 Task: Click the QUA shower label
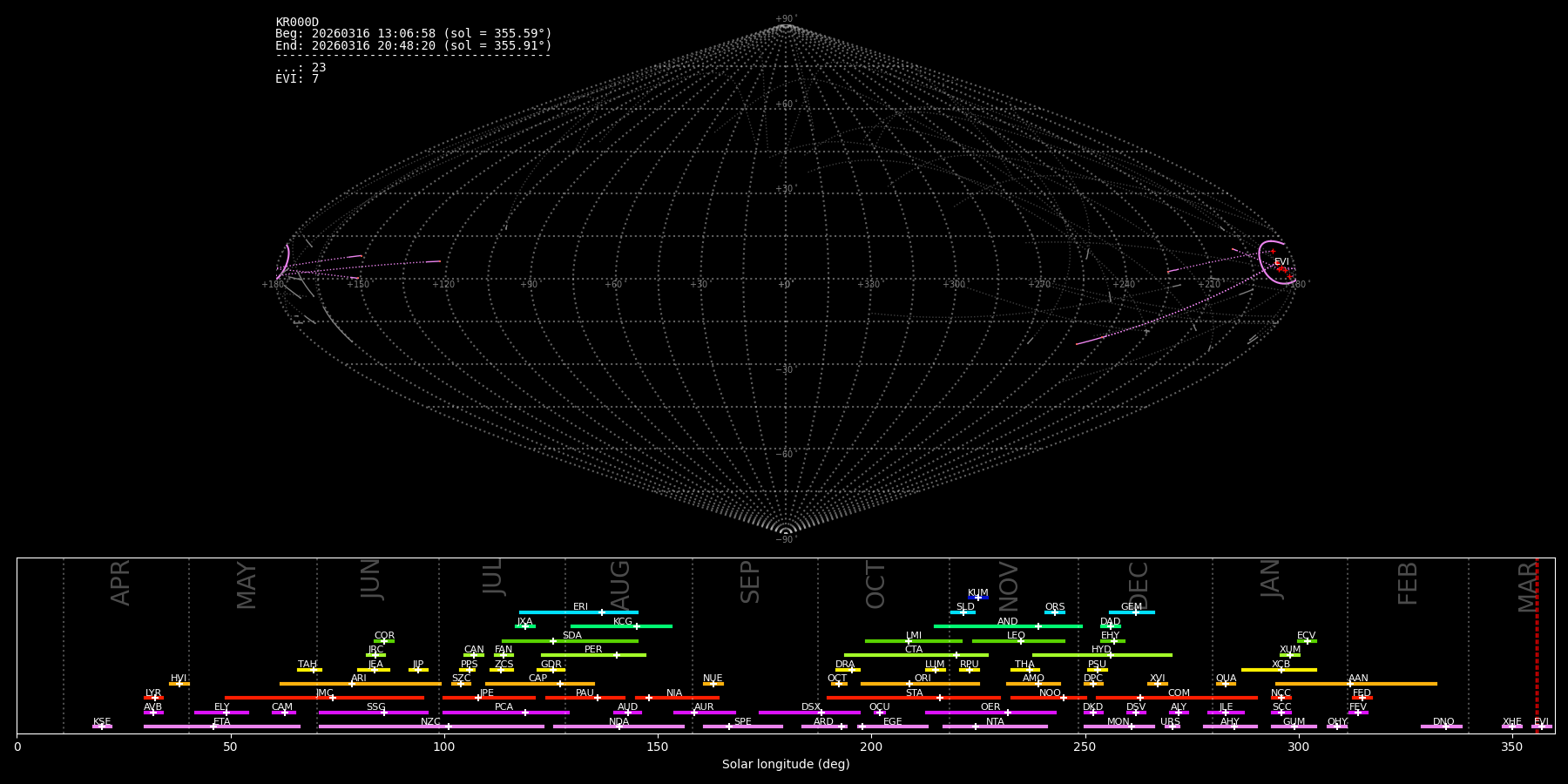[1226, 679]
